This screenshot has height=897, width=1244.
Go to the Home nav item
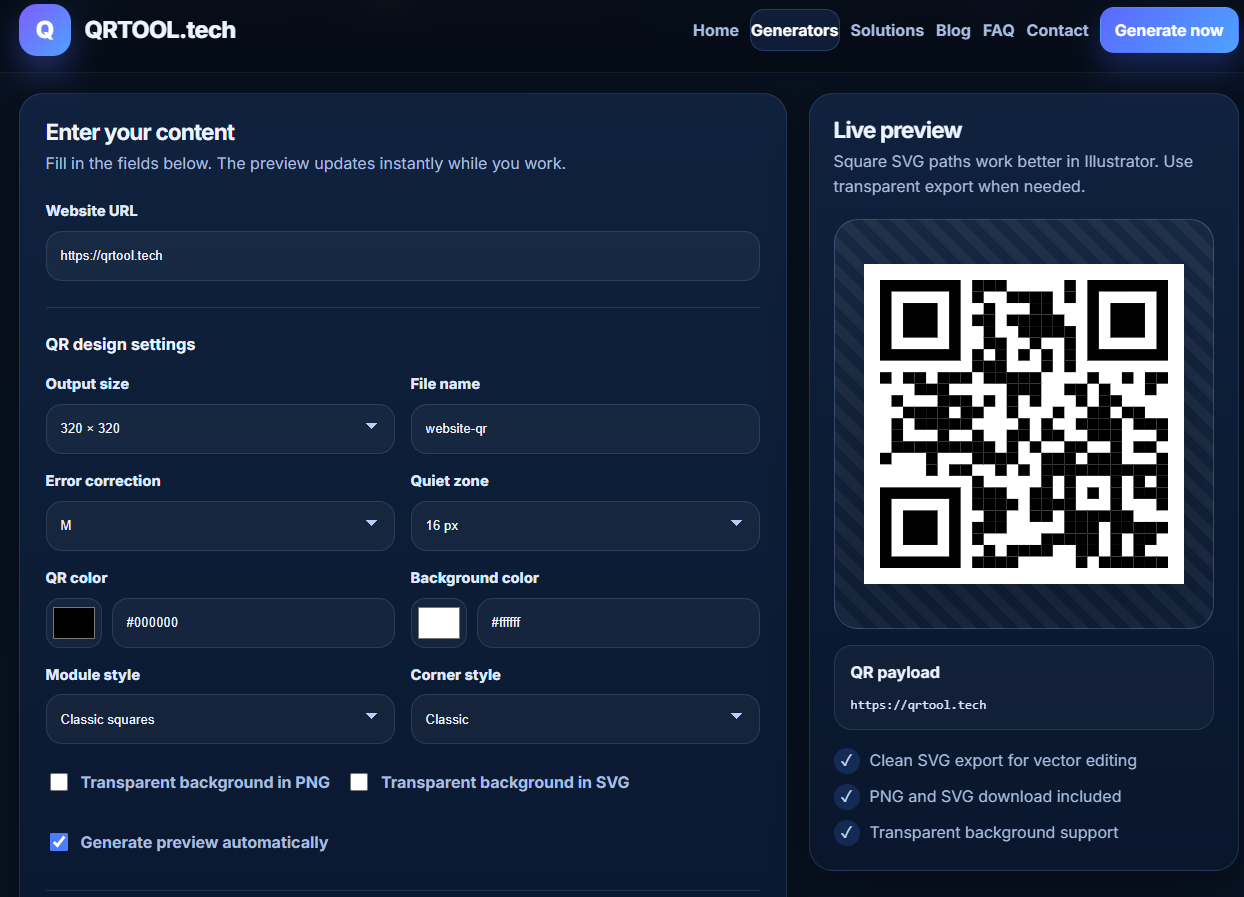(716, 30)
